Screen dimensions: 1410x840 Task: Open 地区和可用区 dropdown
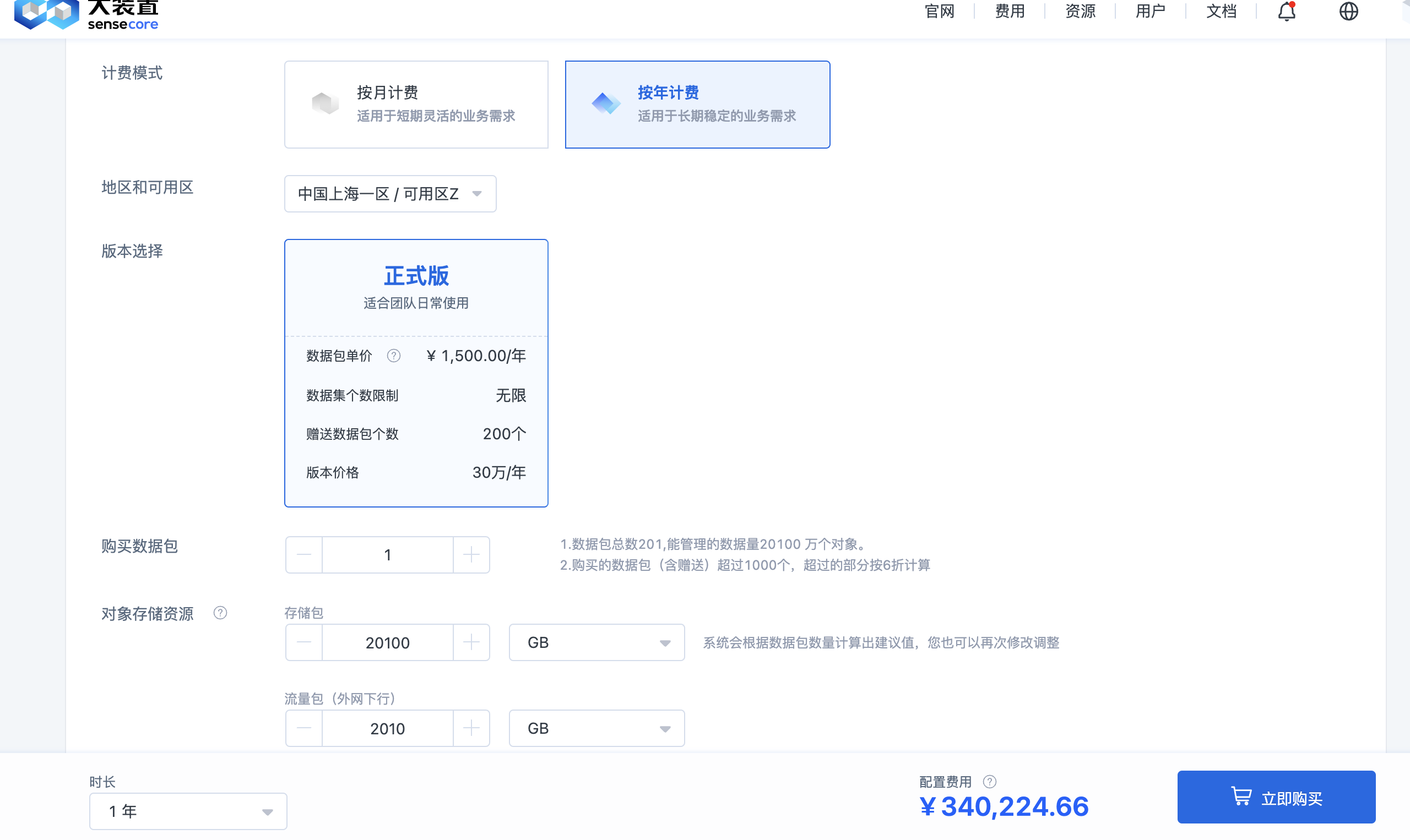click(390, 194)
